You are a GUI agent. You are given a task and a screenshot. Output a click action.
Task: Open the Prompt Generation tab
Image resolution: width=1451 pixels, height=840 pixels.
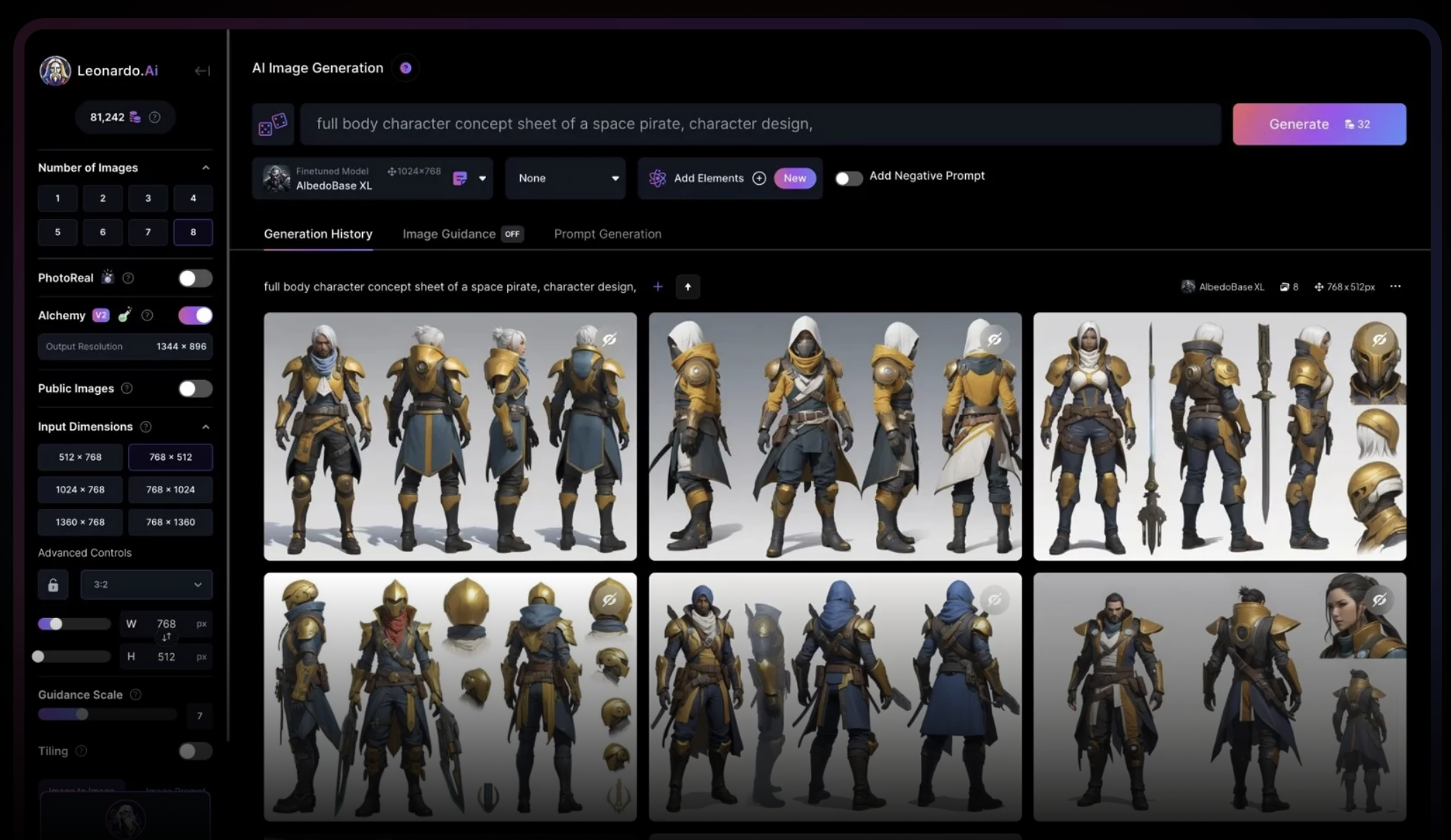(x=607, y=234)
